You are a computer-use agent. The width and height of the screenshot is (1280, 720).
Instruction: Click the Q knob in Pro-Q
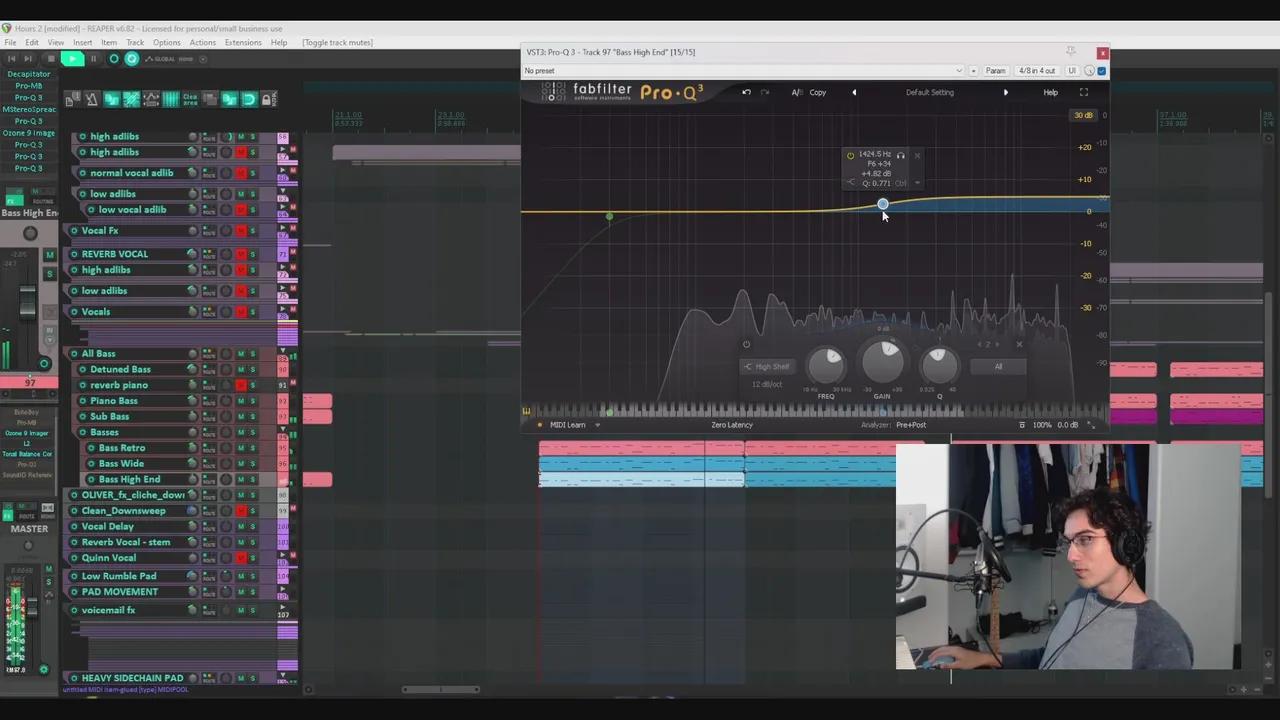coord(939,364)
